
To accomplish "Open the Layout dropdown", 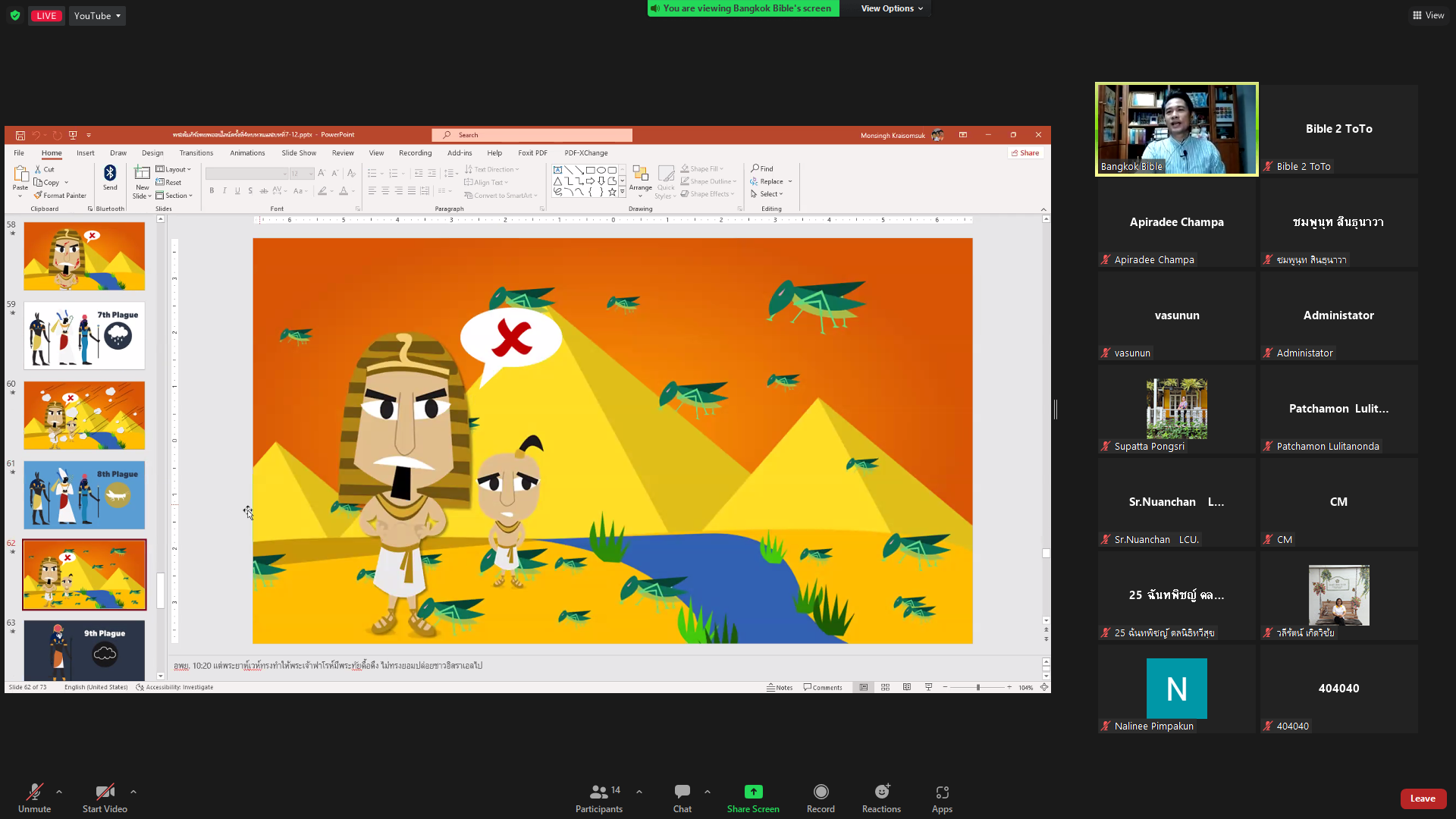I will point(174,169).
